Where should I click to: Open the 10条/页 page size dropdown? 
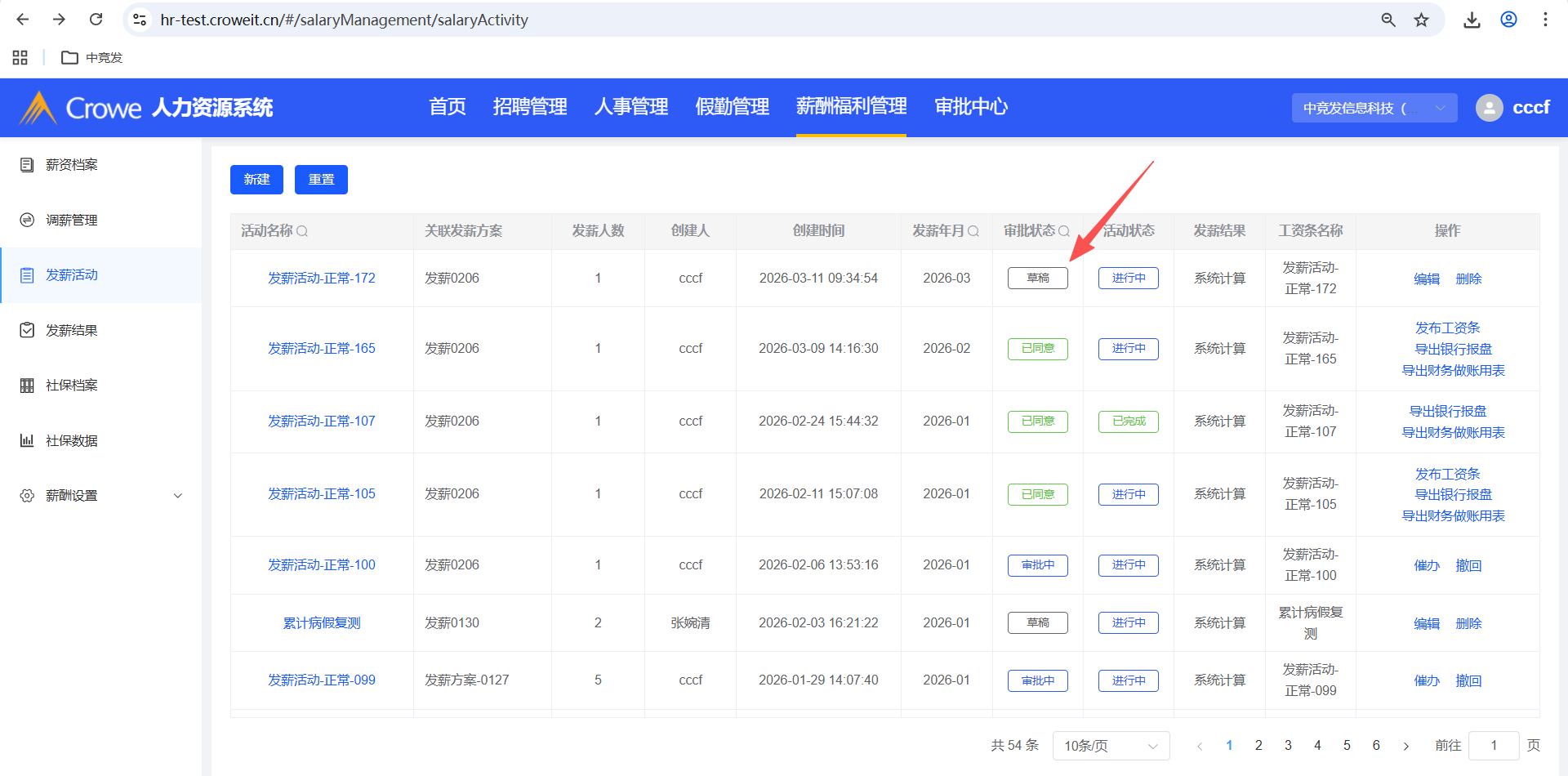[1111, 746]
